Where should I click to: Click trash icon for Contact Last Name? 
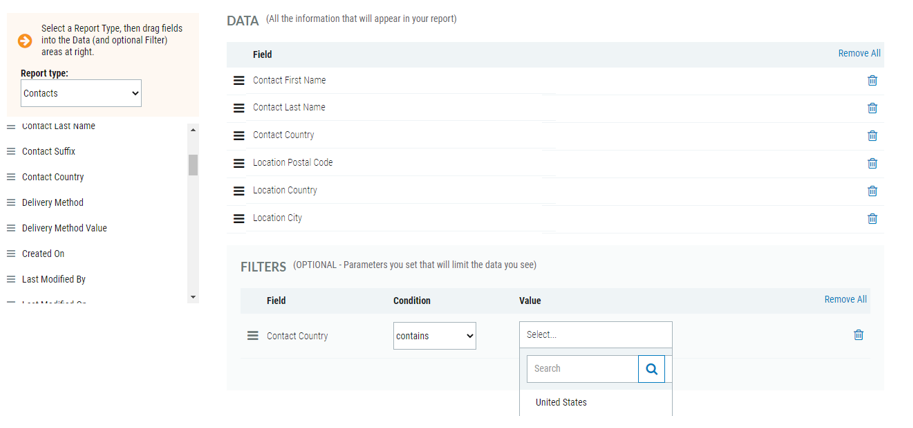[x=872, y=108]
